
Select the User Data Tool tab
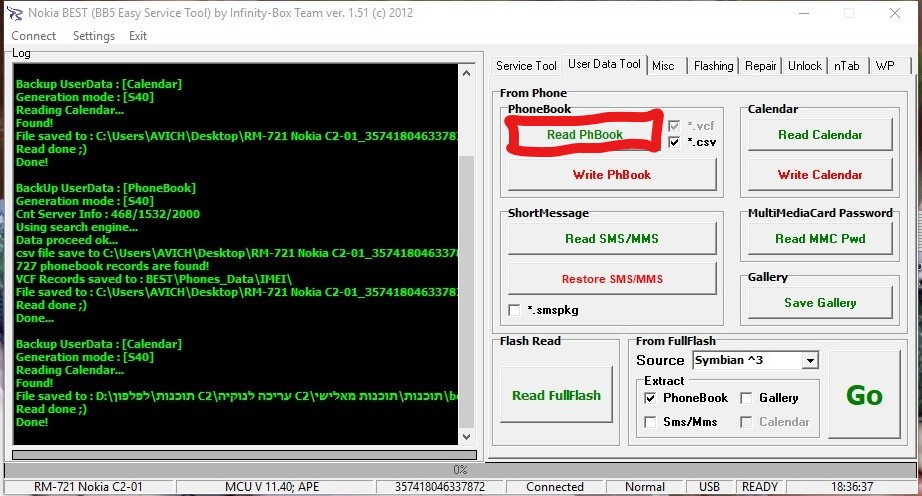(604, 64)
